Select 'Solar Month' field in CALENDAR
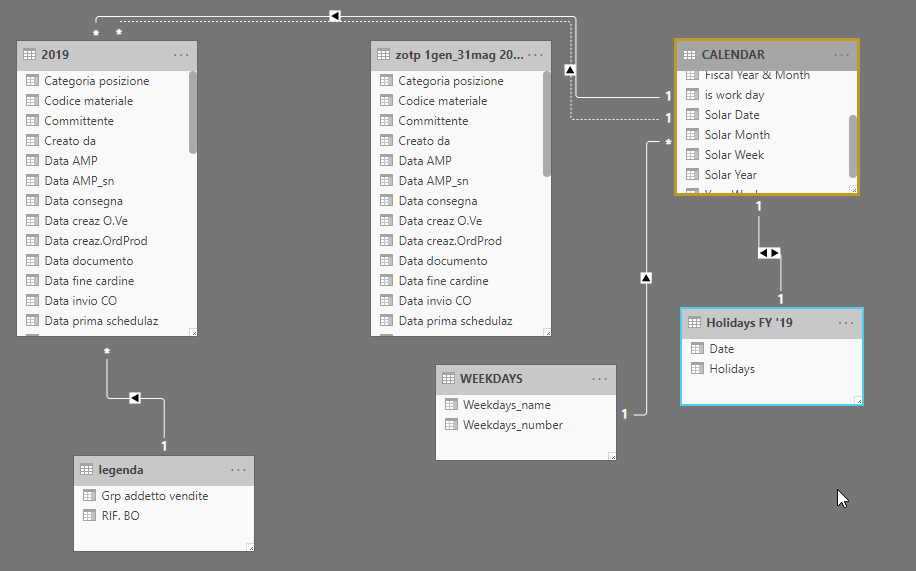This screenshot has width=916, height=571. coord(737,135)
